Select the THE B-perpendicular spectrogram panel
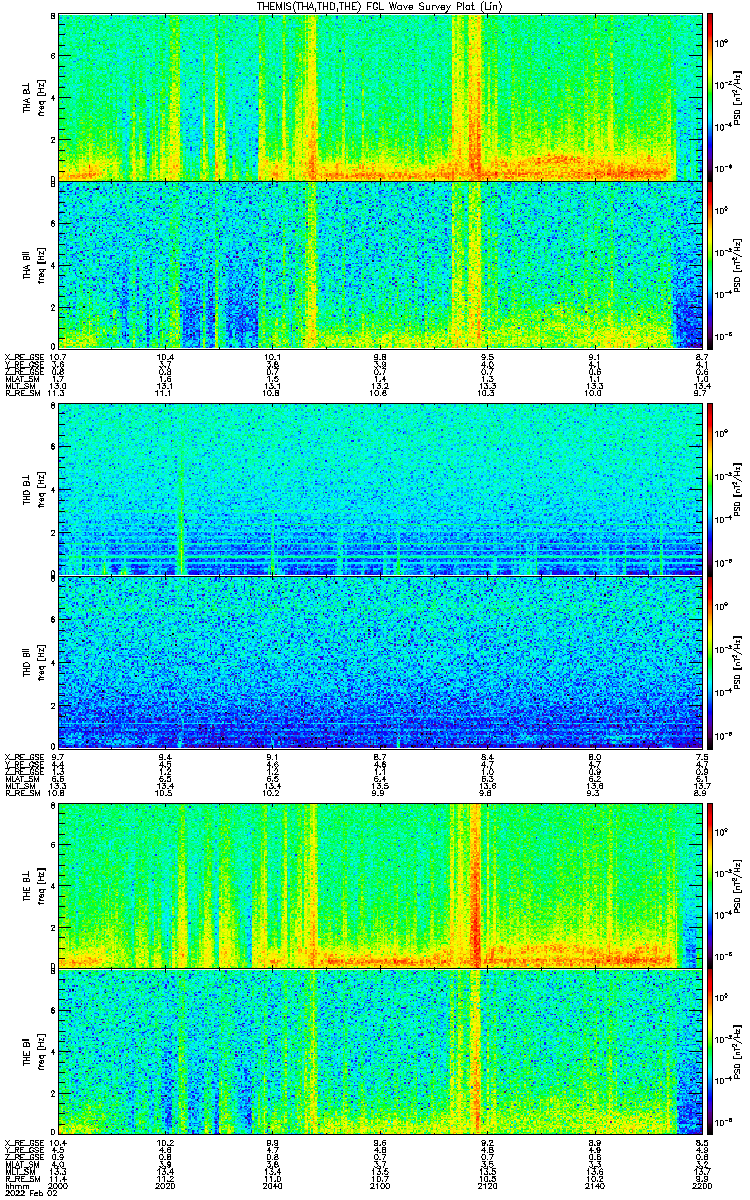 [x=381, y=885]
